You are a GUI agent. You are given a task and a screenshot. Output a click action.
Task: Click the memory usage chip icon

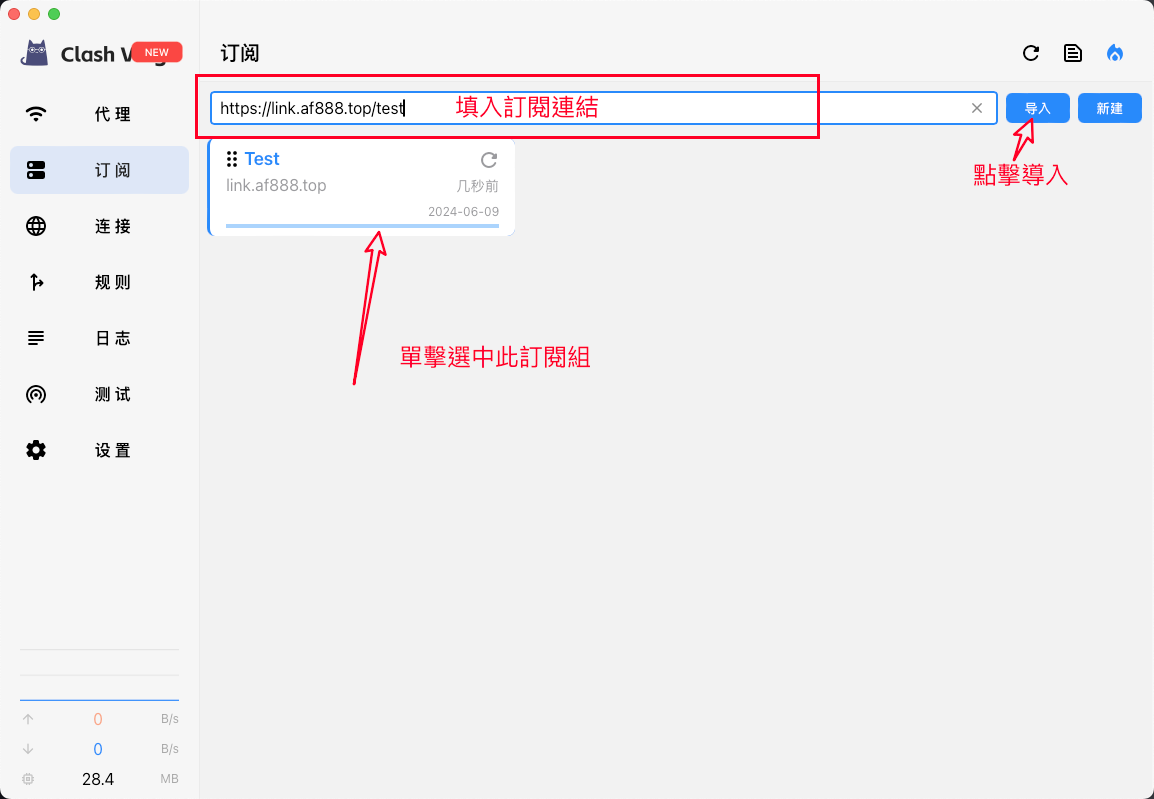click(28, 779)
